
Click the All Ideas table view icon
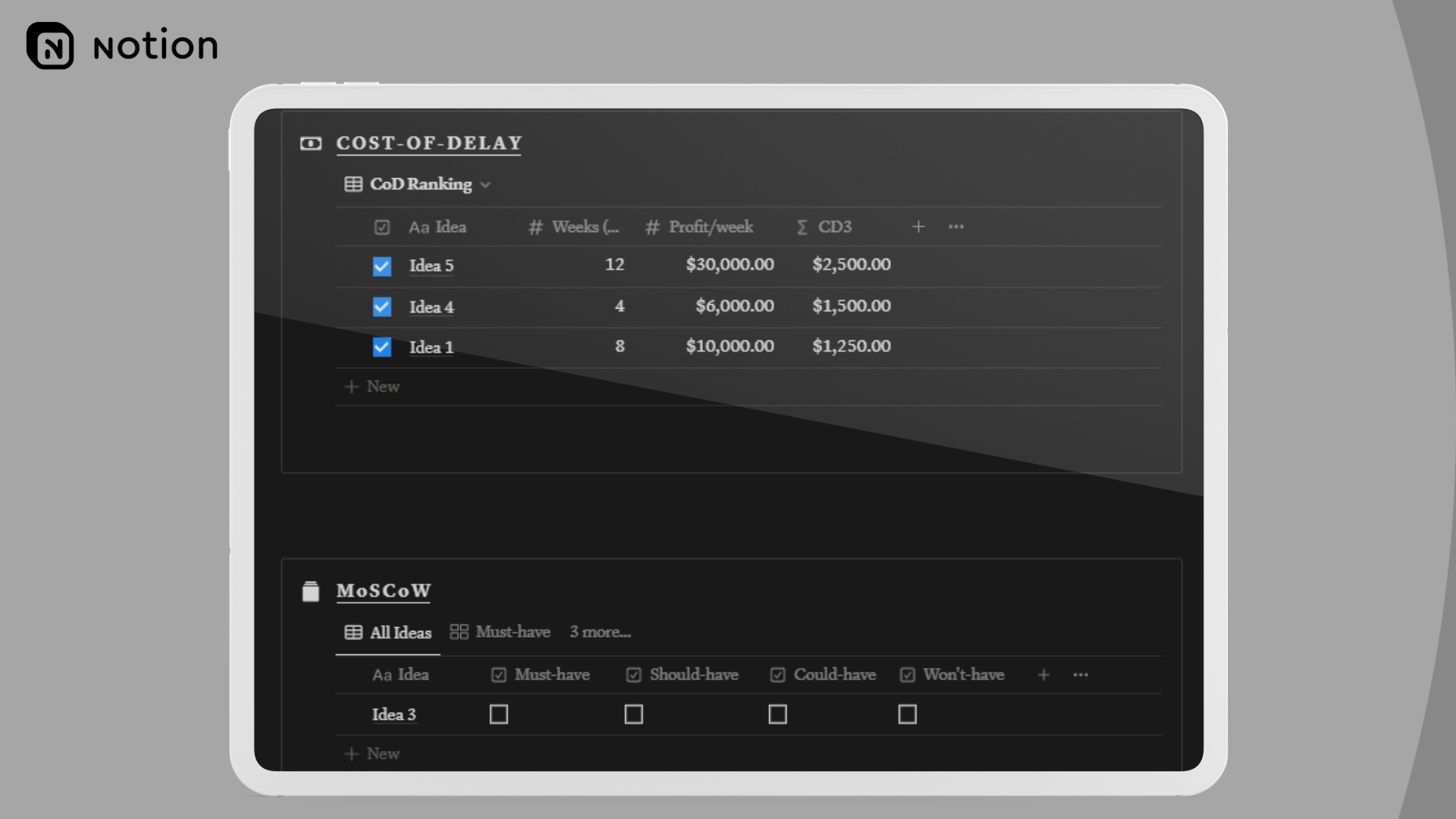pos(353,632)
